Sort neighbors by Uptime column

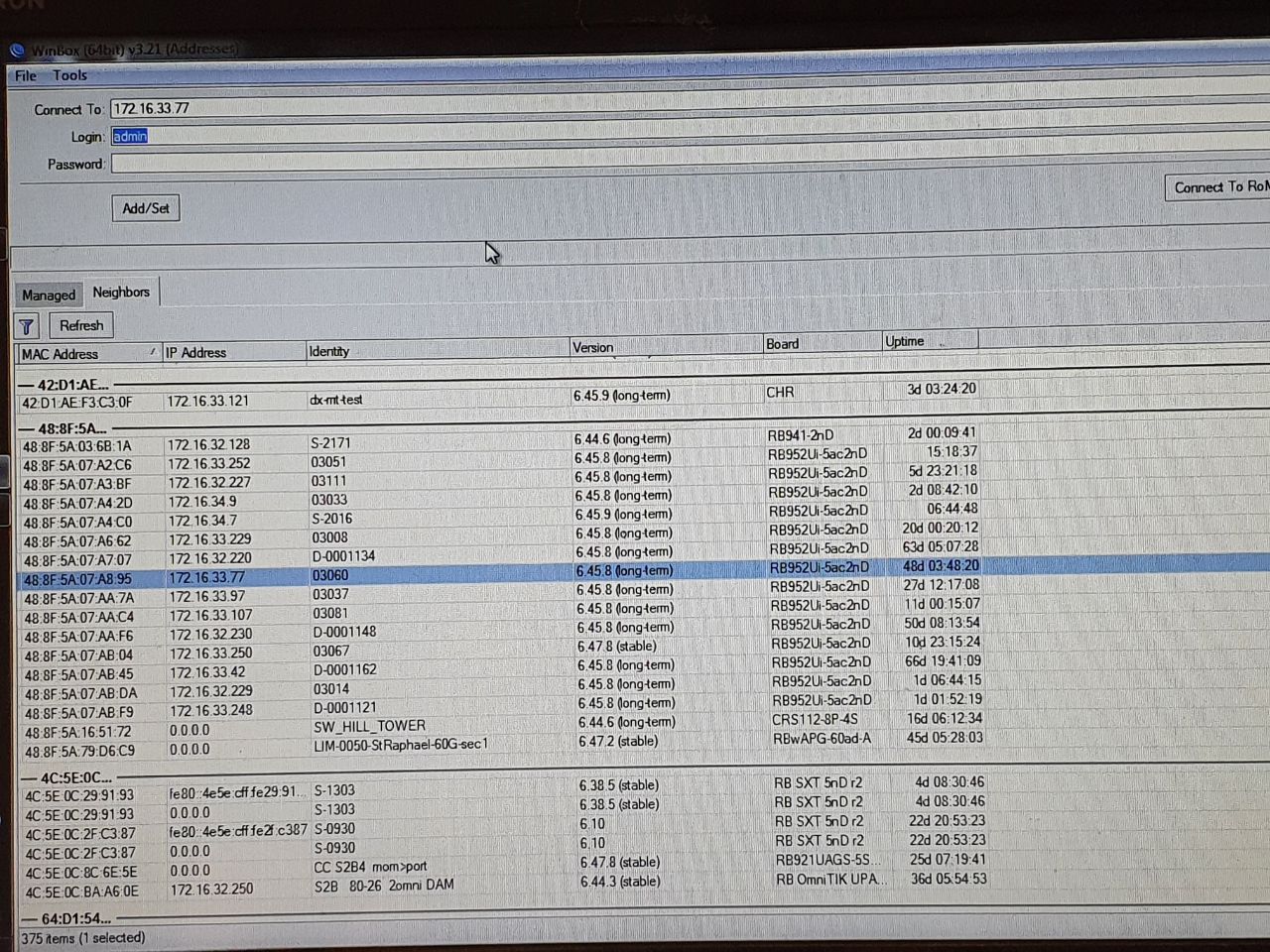click(x=928, y=341)
